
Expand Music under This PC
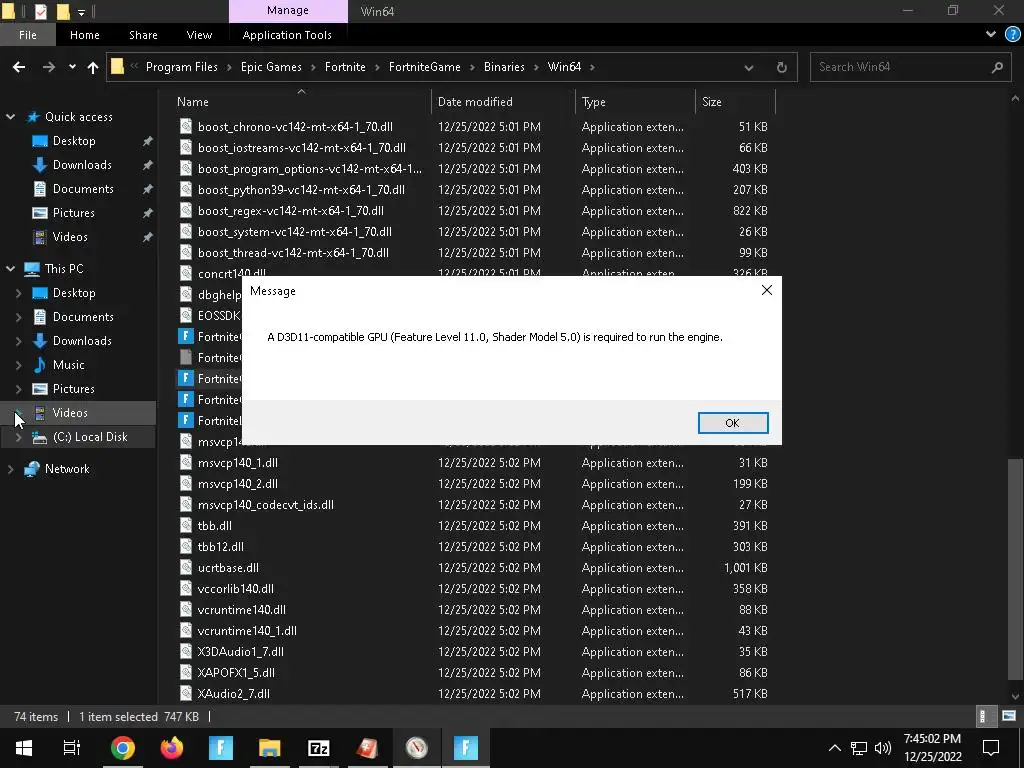coord(18,365)
